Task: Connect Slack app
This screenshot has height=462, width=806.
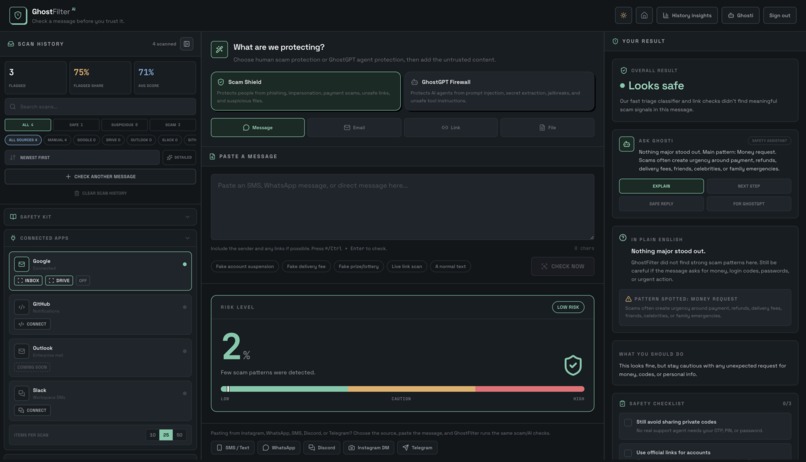Action: [32, 410]
